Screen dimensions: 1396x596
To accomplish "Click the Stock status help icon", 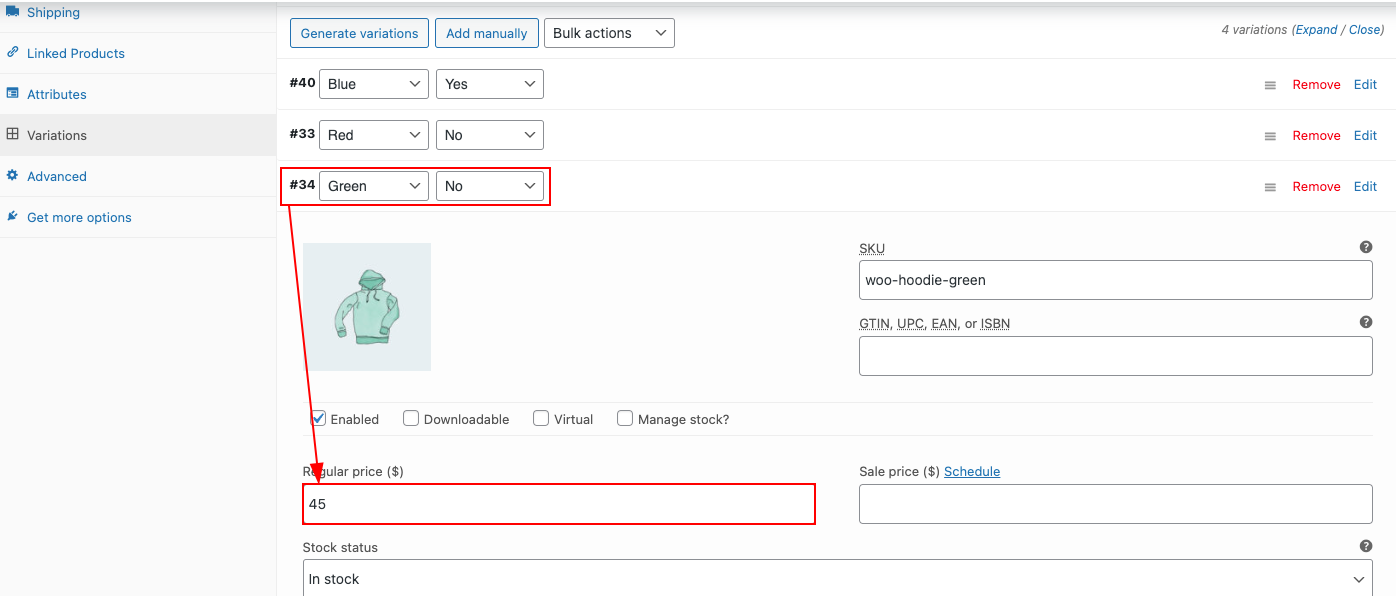I will tap(1366, 546).
